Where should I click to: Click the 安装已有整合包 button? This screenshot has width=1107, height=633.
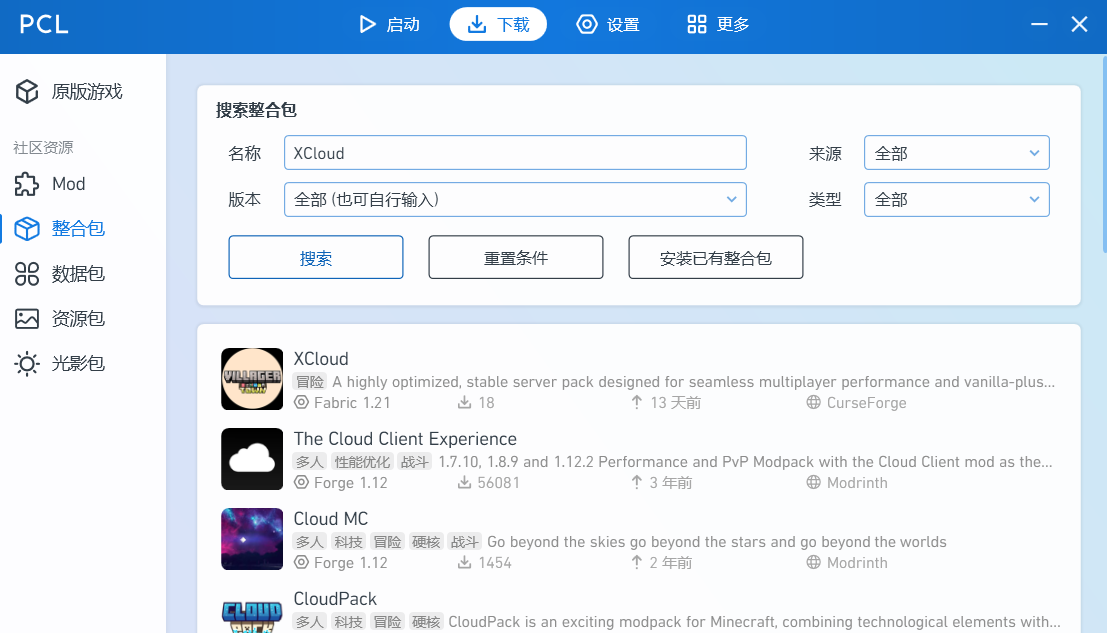click(x=716, y=258)
